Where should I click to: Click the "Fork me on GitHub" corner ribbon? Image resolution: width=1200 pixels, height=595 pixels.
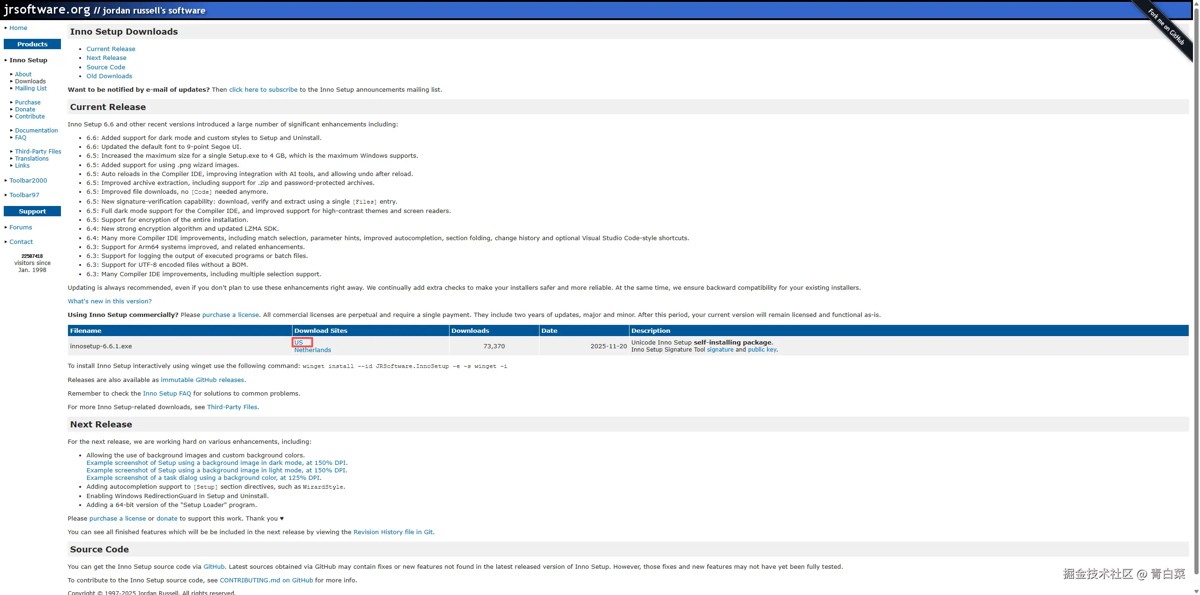[1166, 26]
